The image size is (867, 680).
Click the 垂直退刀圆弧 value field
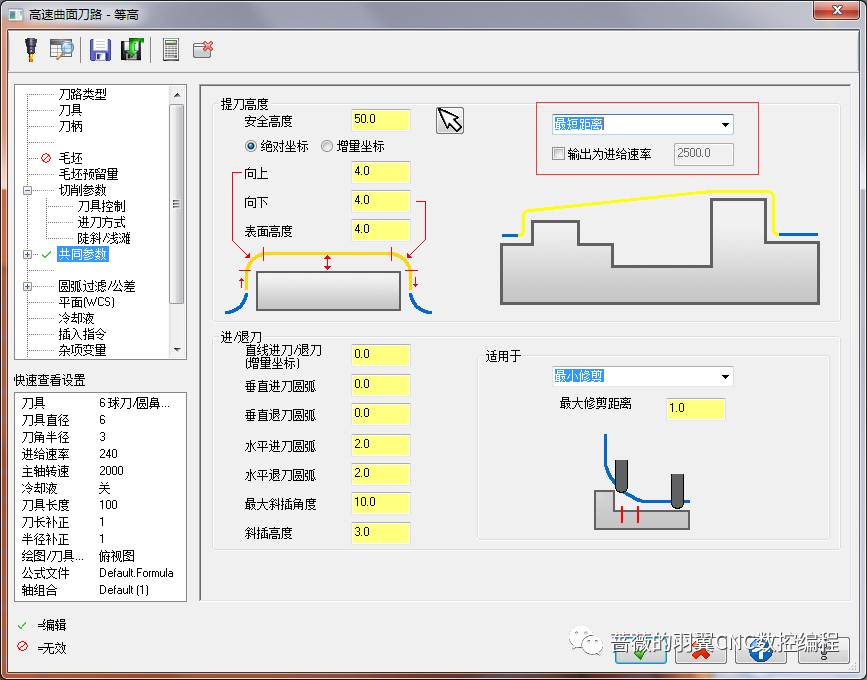pos(380,414)
